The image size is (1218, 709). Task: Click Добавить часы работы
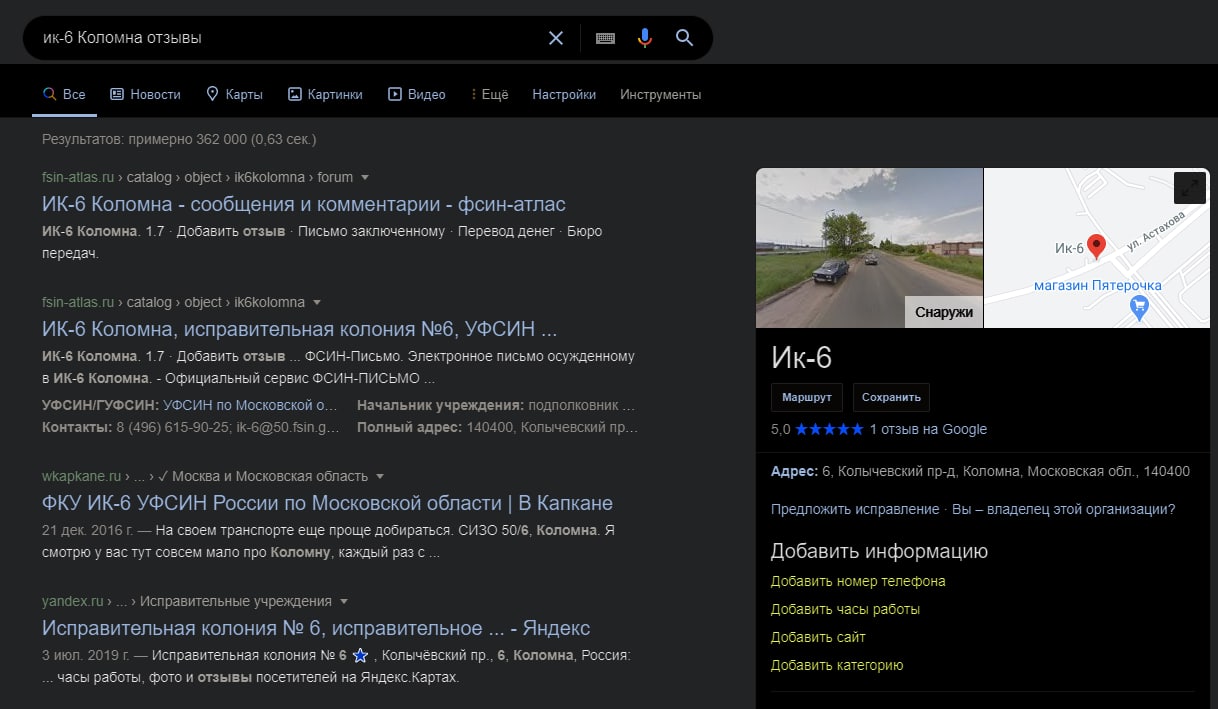(845, 609)
